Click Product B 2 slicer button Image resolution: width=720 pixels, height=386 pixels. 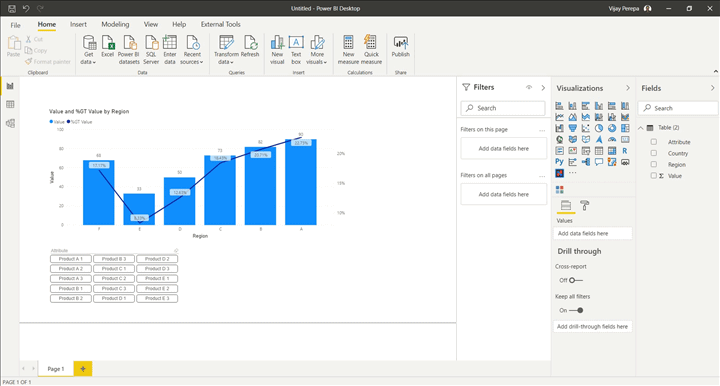71,298
